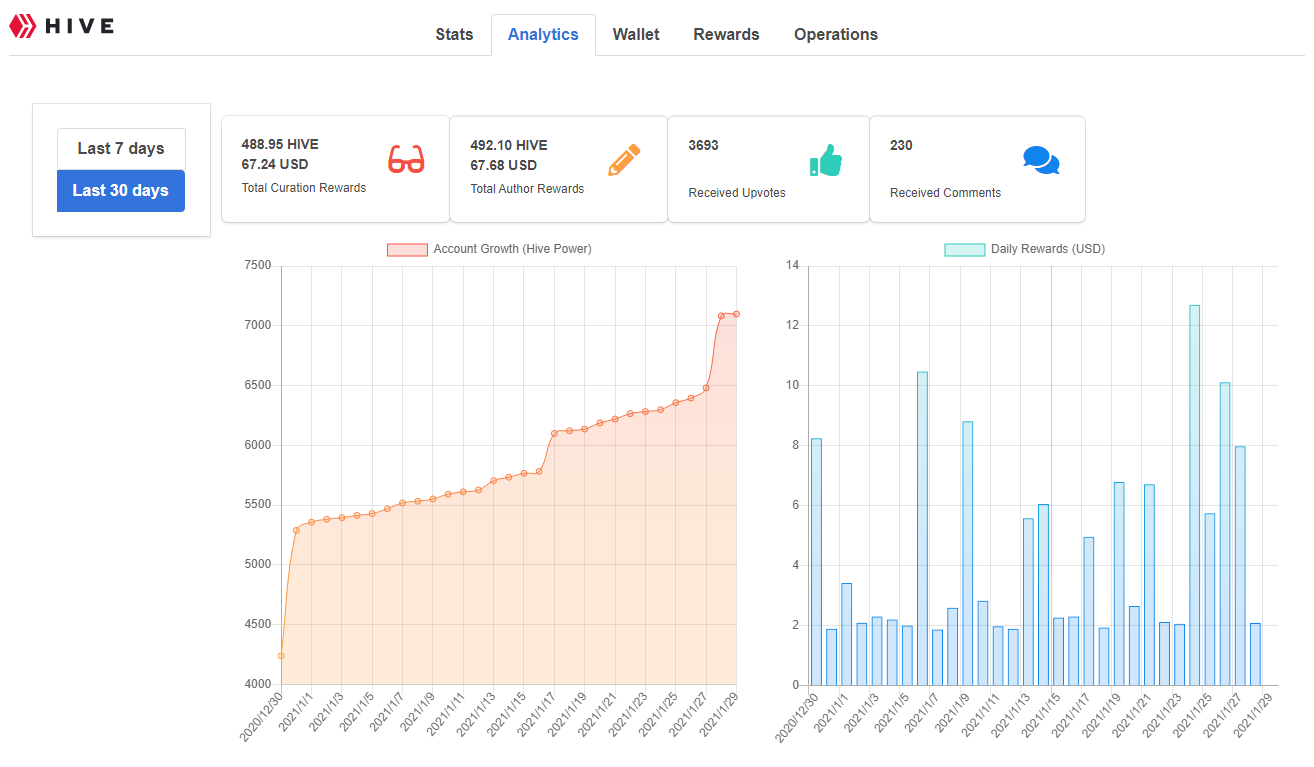Click the Daily Rewards (USD) legend label
The width and height of the screenshot is (1314, 767).
pos(1048,249)
